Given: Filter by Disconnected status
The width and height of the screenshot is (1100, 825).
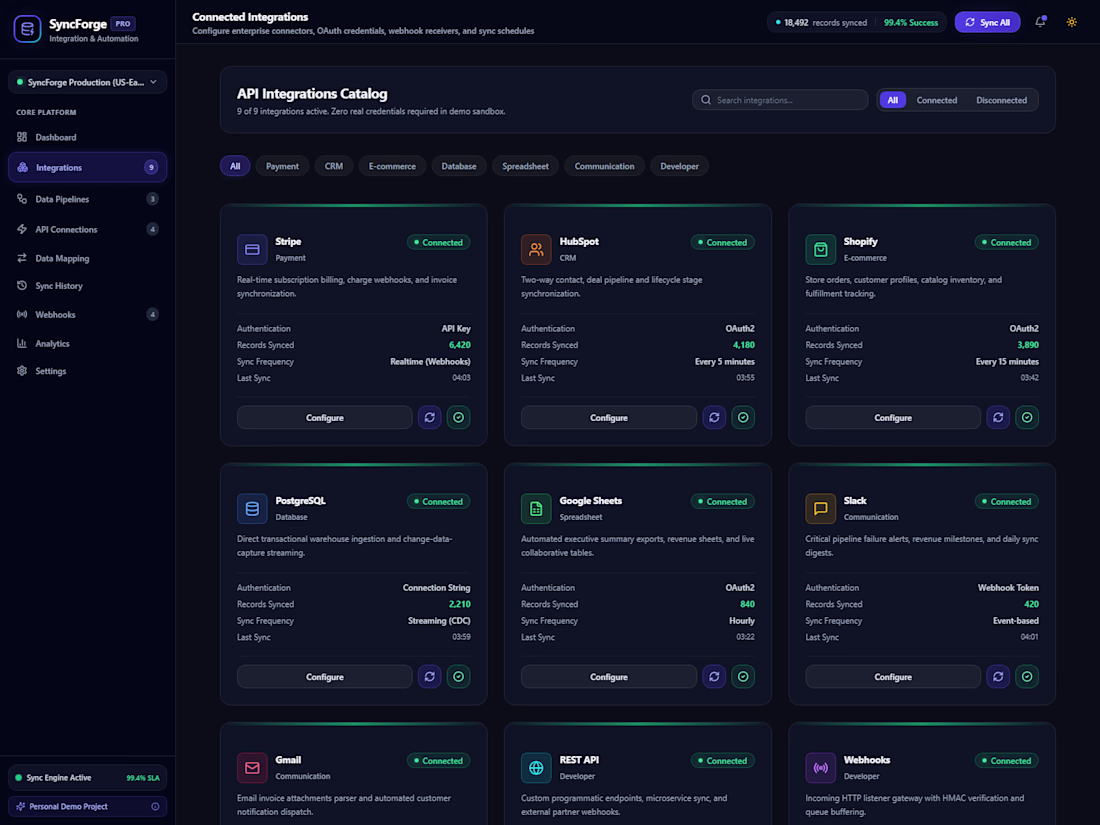Looking at the screenshot, I should click(1001, 100).
